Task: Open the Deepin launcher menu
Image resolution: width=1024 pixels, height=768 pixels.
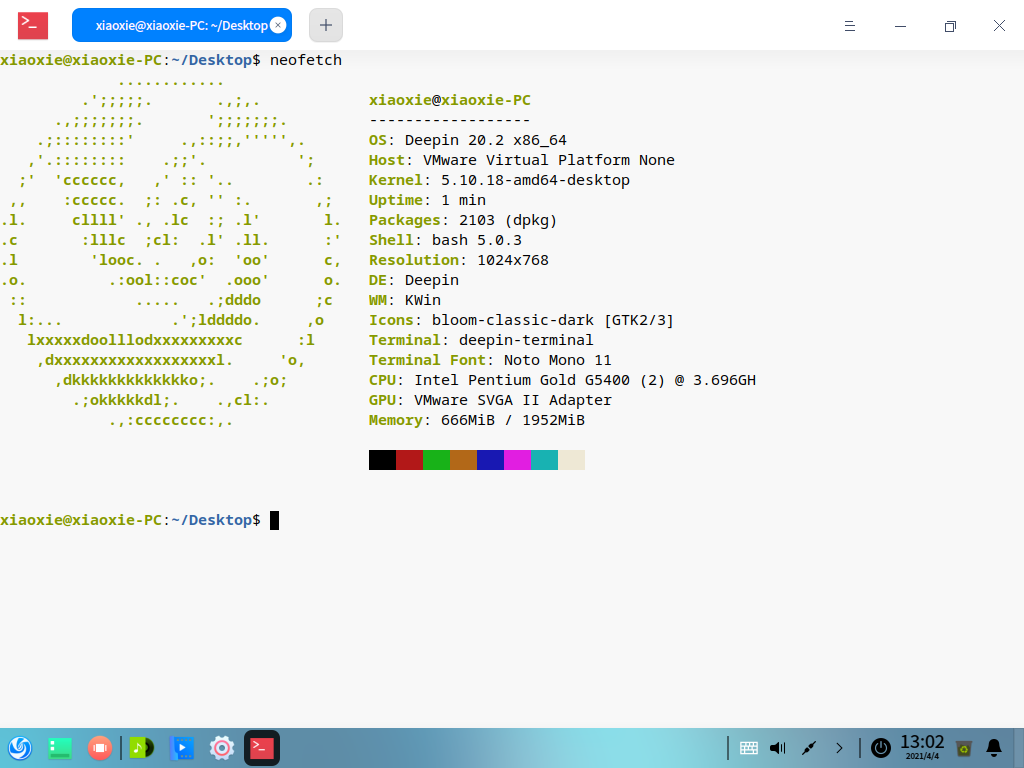Action: (x=19, y=747)
